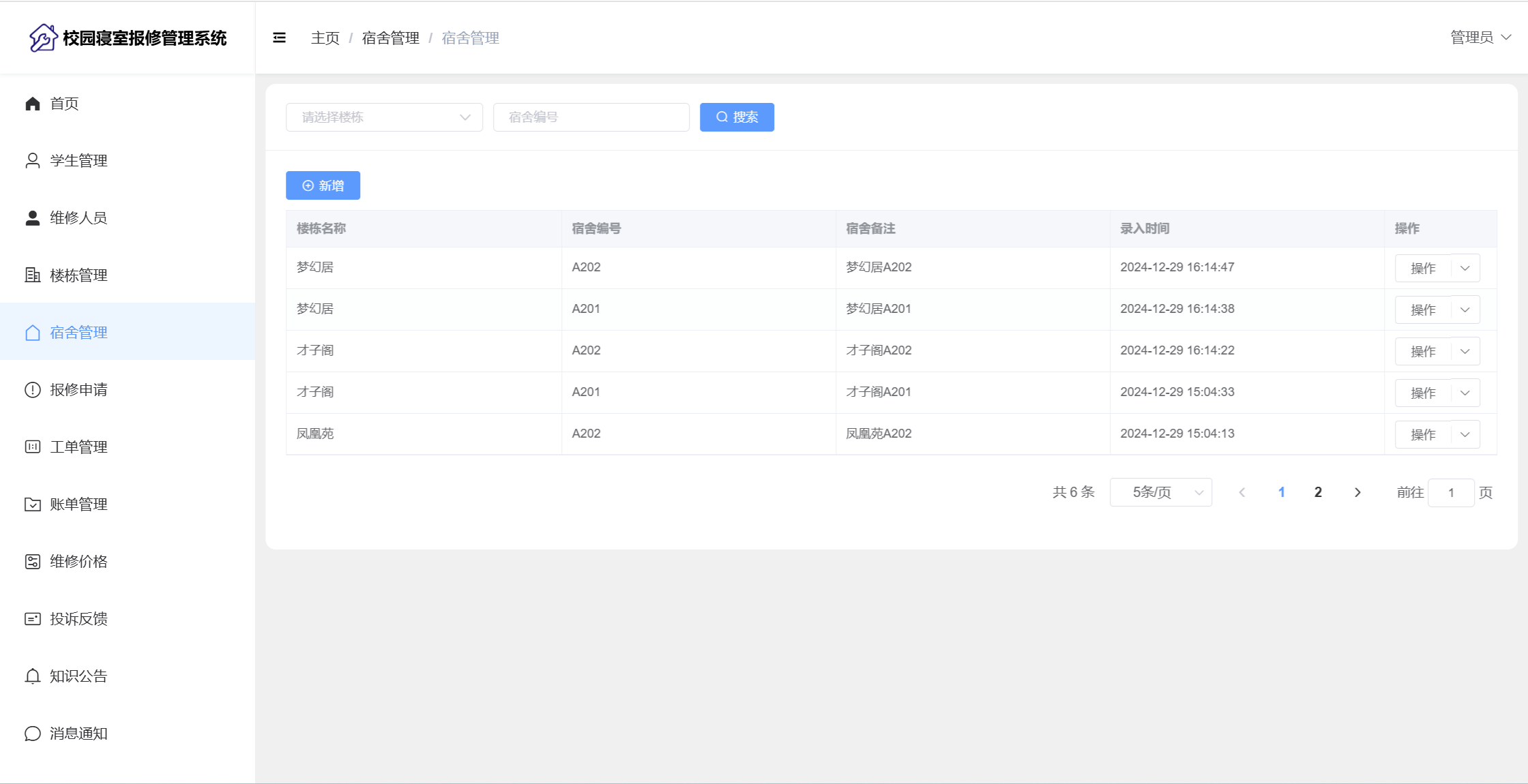Go to 投诉反馈 sidebar menu item
The width and height of the screenshot is (1528, 784).
pyautogui.click(x=78, y=619)
